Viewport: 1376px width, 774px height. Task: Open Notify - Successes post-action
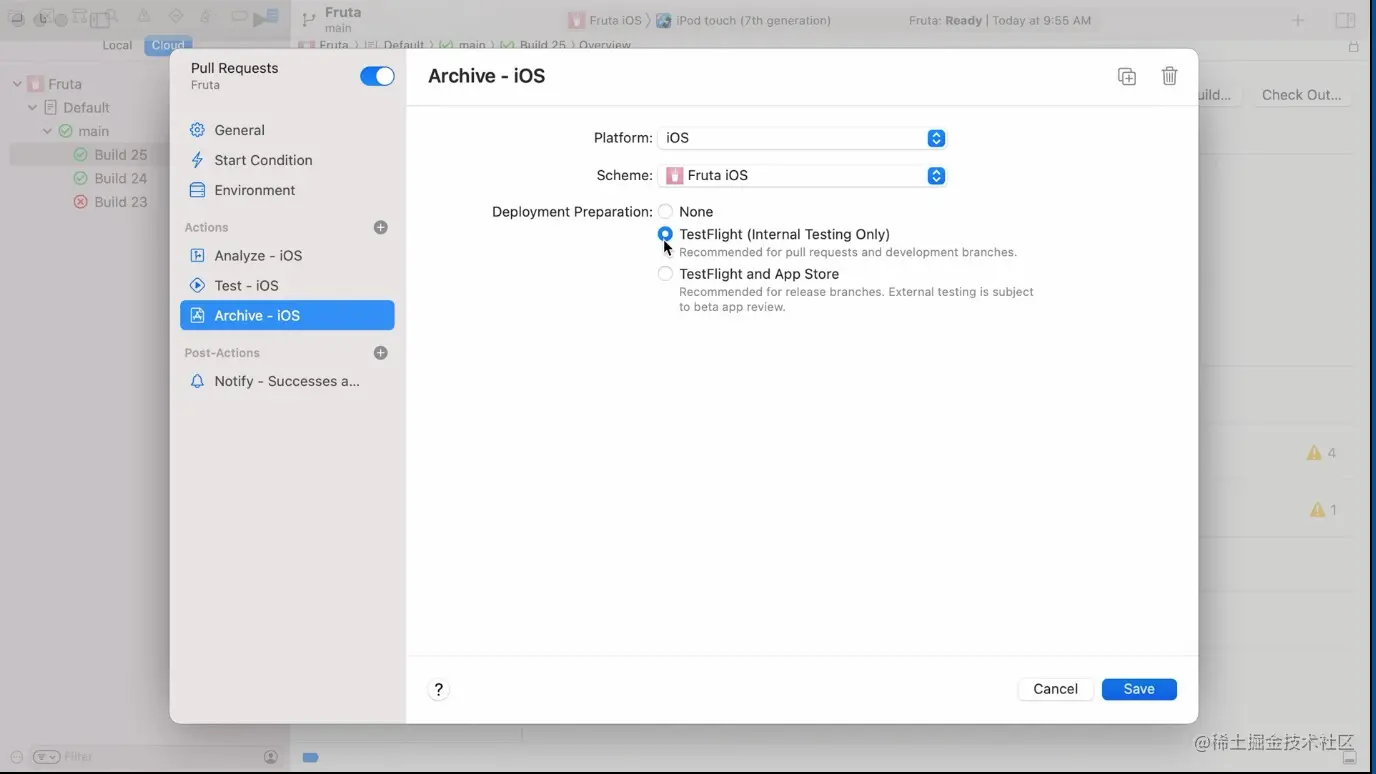287,381
